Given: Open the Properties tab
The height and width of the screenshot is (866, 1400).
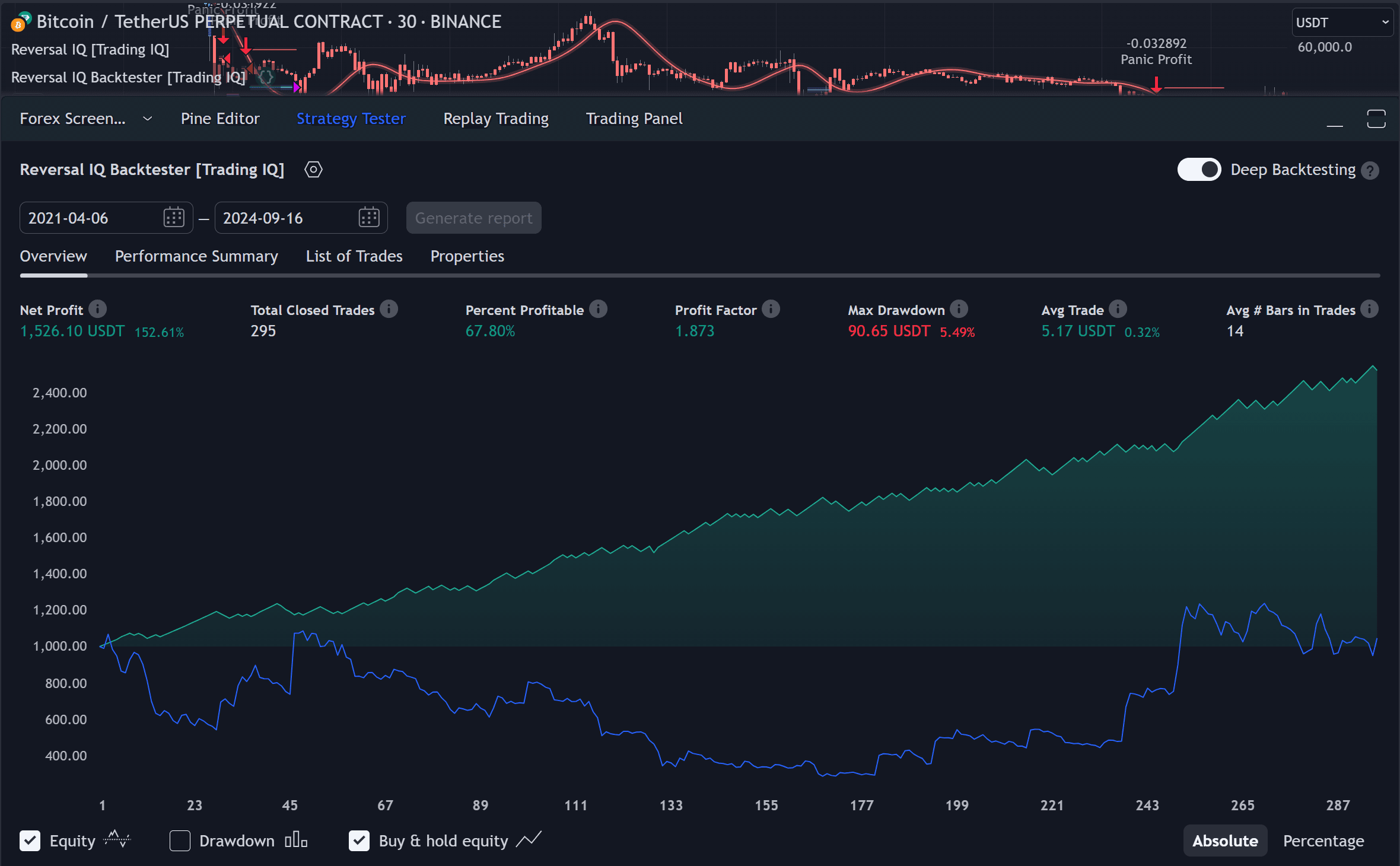Looking at the screenshot, I should point(467,256).
